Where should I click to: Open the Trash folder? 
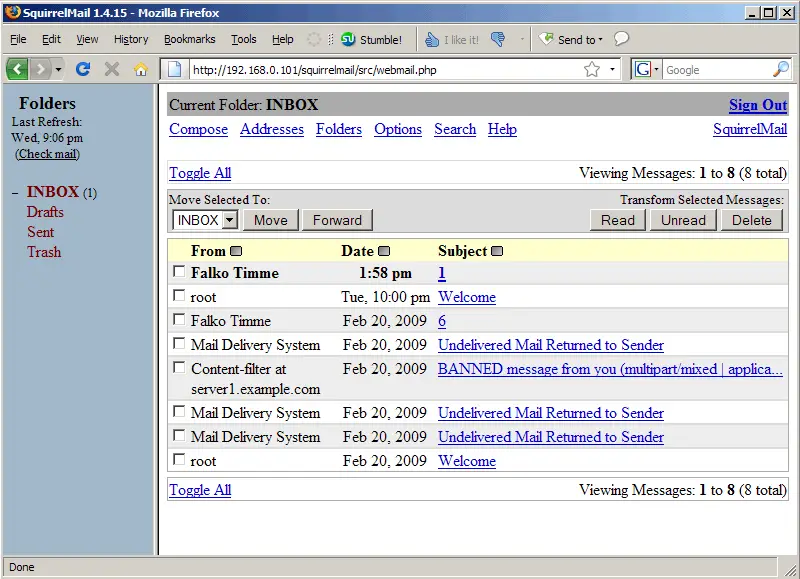point(44,252)
